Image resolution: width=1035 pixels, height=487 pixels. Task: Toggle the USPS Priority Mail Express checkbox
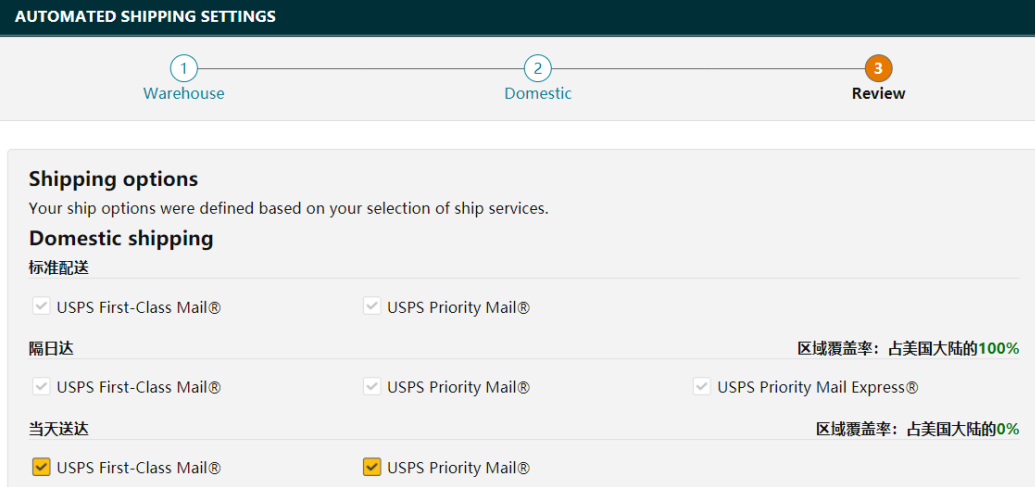pyautogui.click(x=702, y=386)
